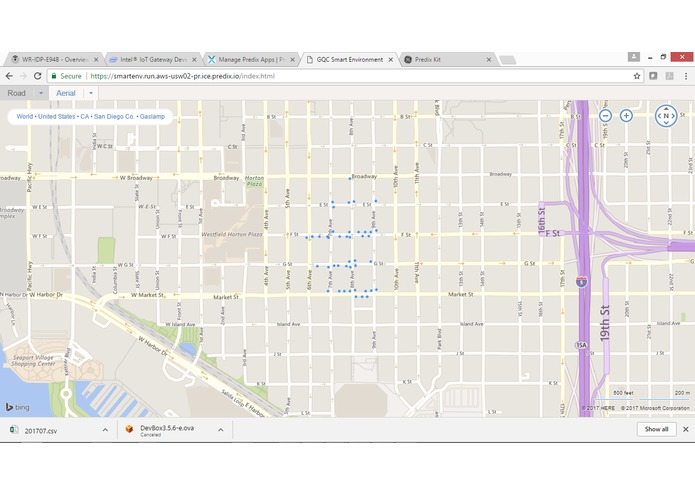Click the DevBox3.5.6-e.ova package icon

(x=129, y=429)
